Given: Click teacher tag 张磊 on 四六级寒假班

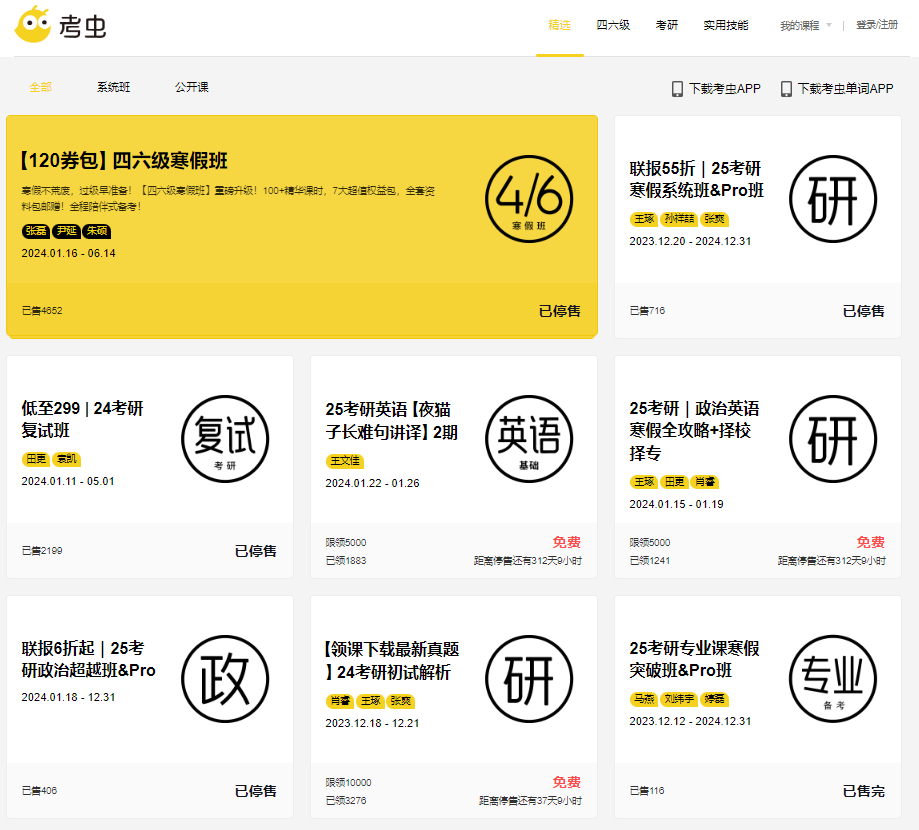Looking at the screenshot, I should (36, 231).
